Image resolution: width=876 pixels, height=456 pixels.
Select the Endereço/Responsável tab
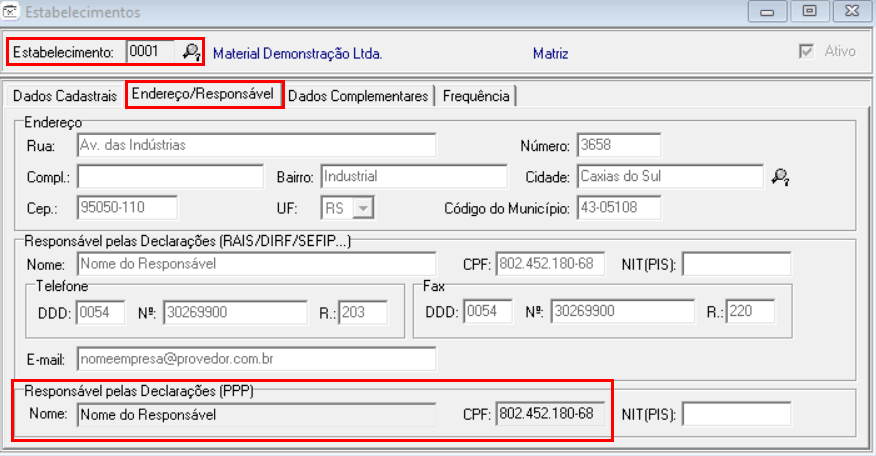coord(203,95)
